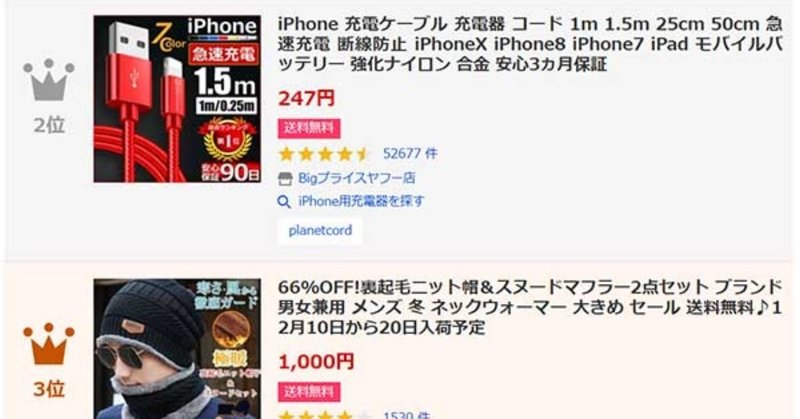The height and width of the screenshot is (419, 800).
Task: Open the iPhone 充電ケーブル product title
Action: (x=530, y=44)
